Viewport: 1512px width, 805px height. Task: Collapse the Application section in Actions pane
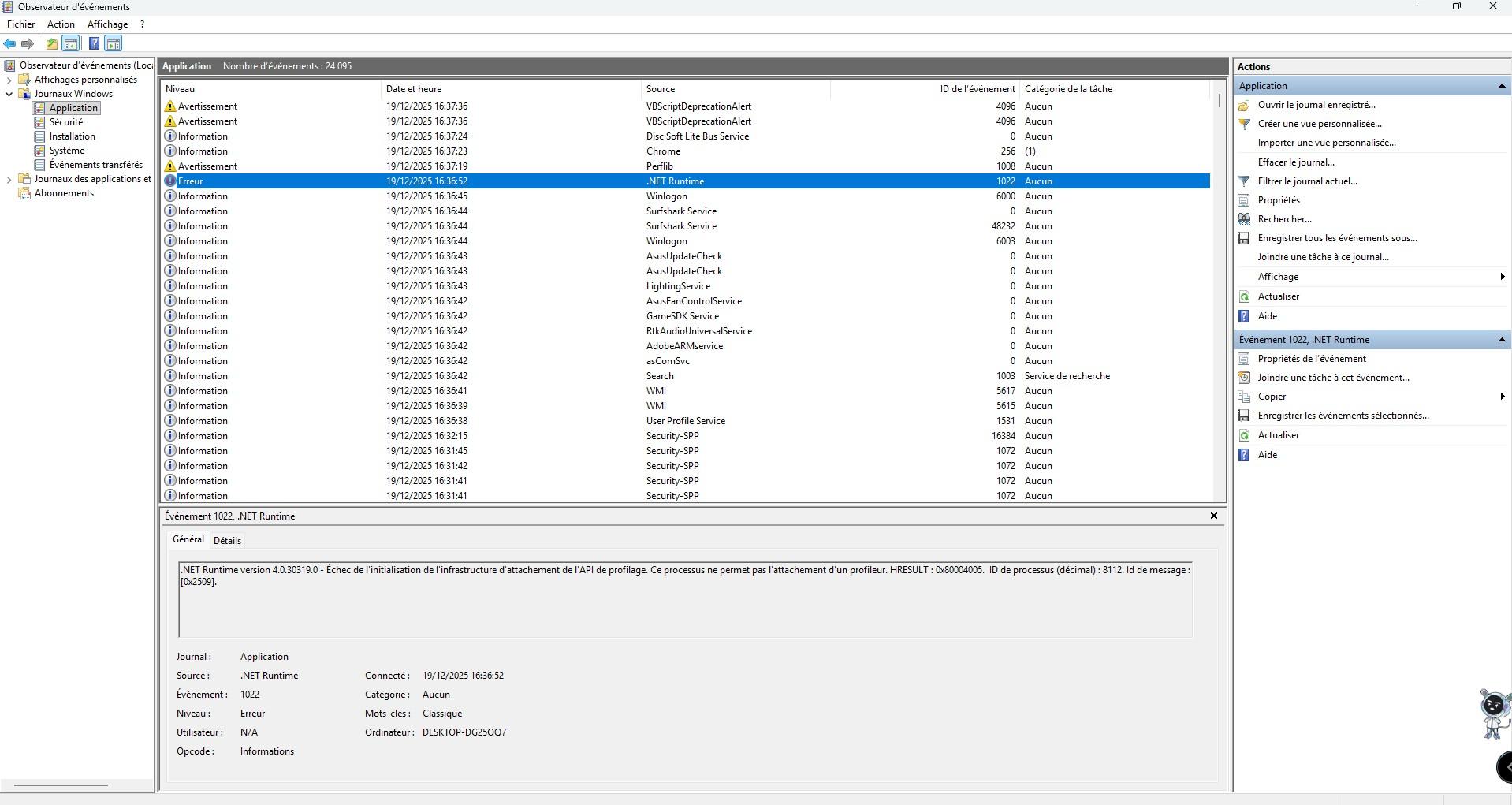1501,86
